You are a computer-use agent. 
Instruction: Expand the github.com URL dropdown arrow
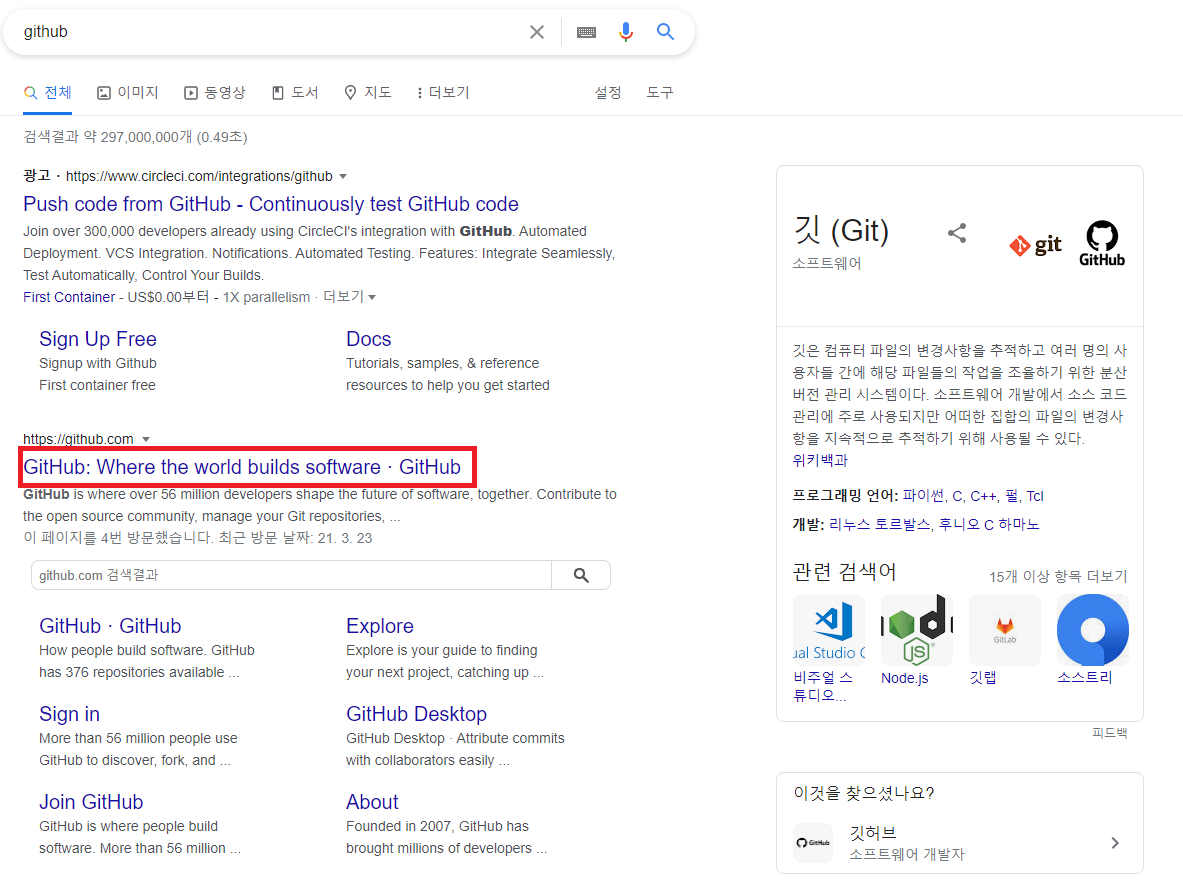146,440
